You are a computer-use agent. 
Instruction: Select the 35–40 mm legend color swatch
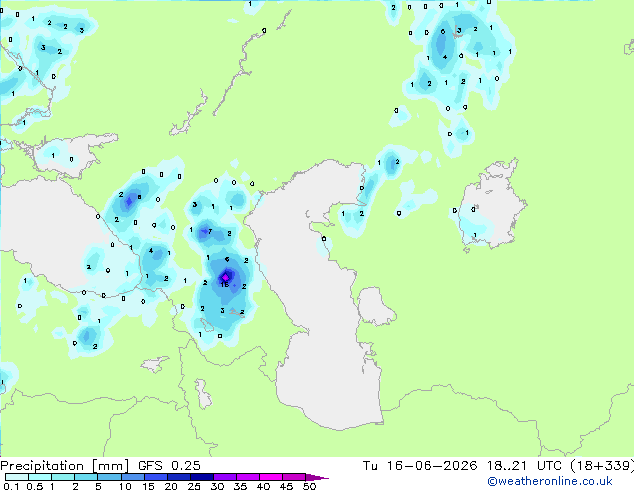point(247,477)
